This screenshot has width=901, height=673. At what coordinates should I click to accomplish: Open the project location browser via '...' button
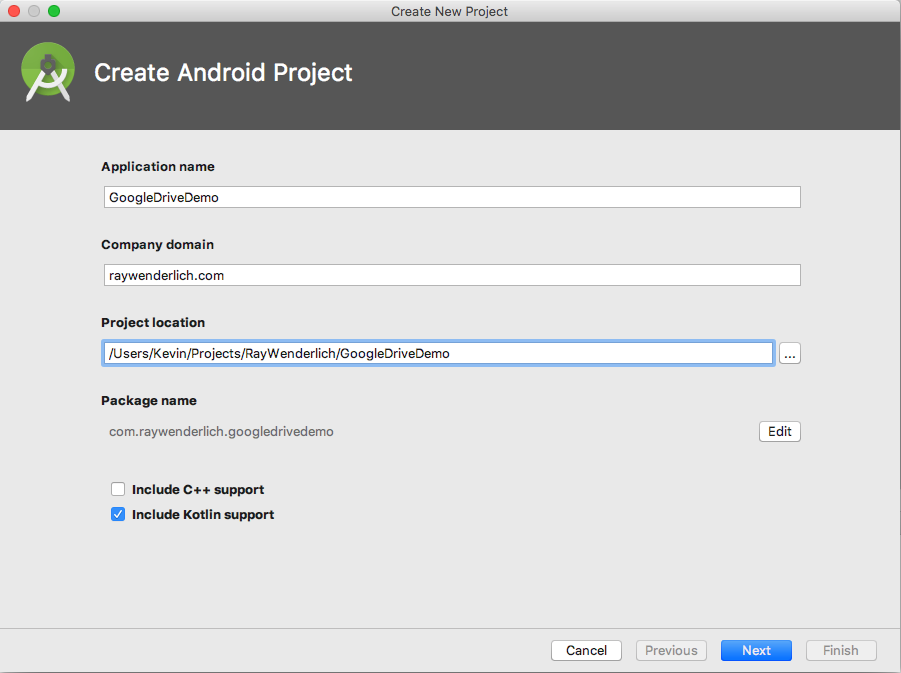(x=789, y=353)
